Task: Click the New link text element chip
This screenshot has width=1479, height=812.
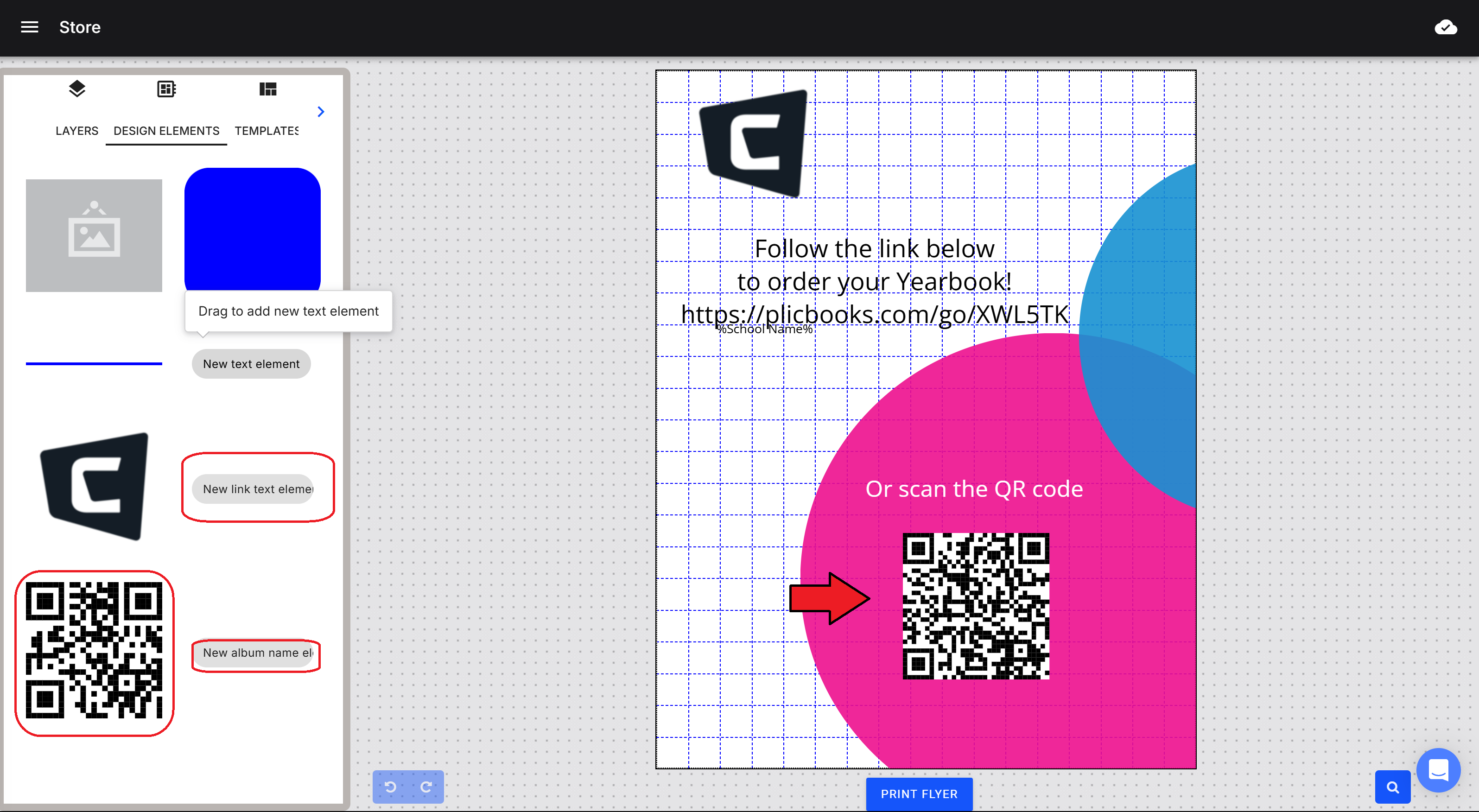Action: 253,489
